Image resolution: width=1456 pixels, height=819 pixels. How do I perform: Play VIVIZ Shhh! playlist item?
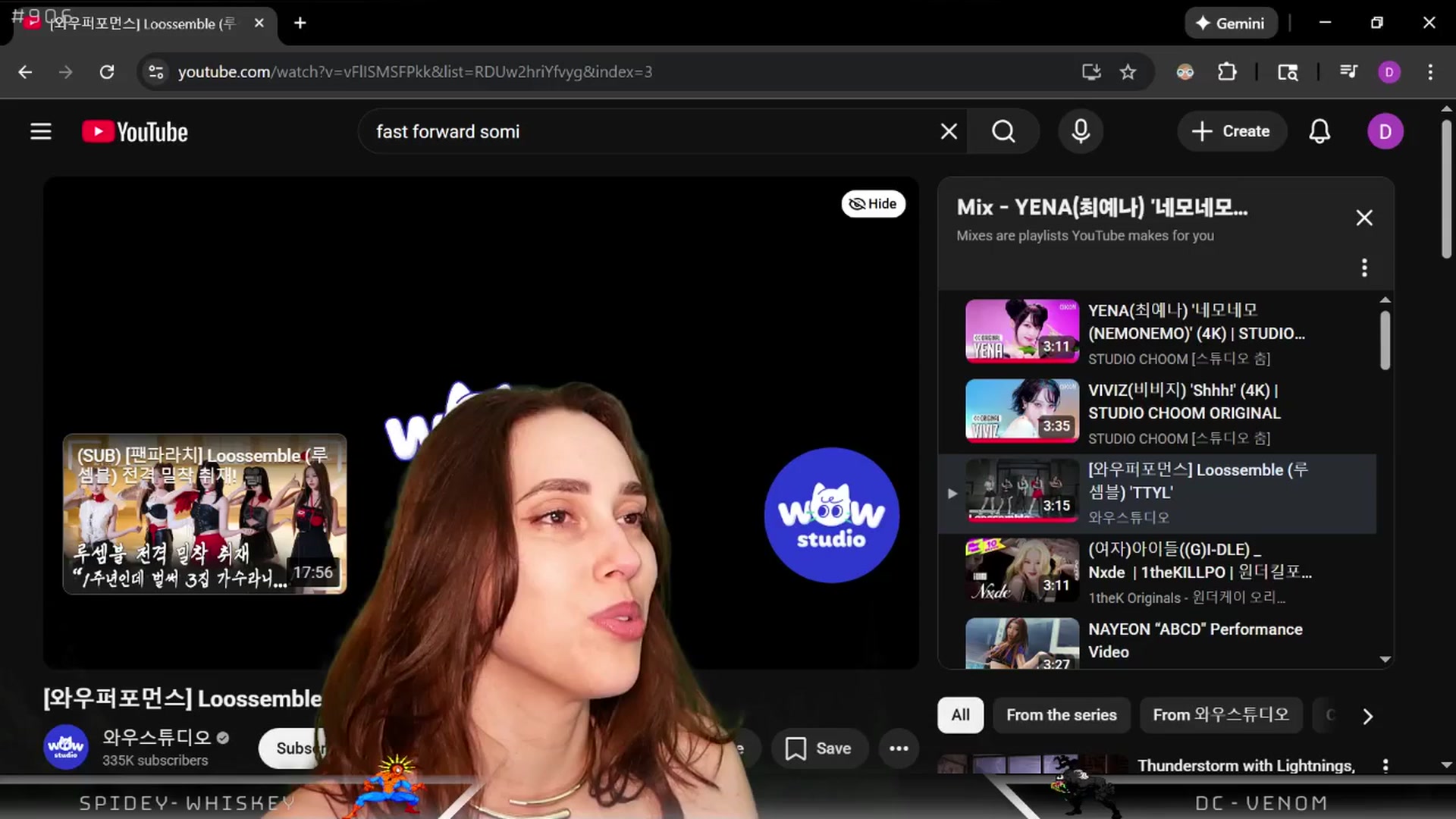click(x=1157, y=412)
